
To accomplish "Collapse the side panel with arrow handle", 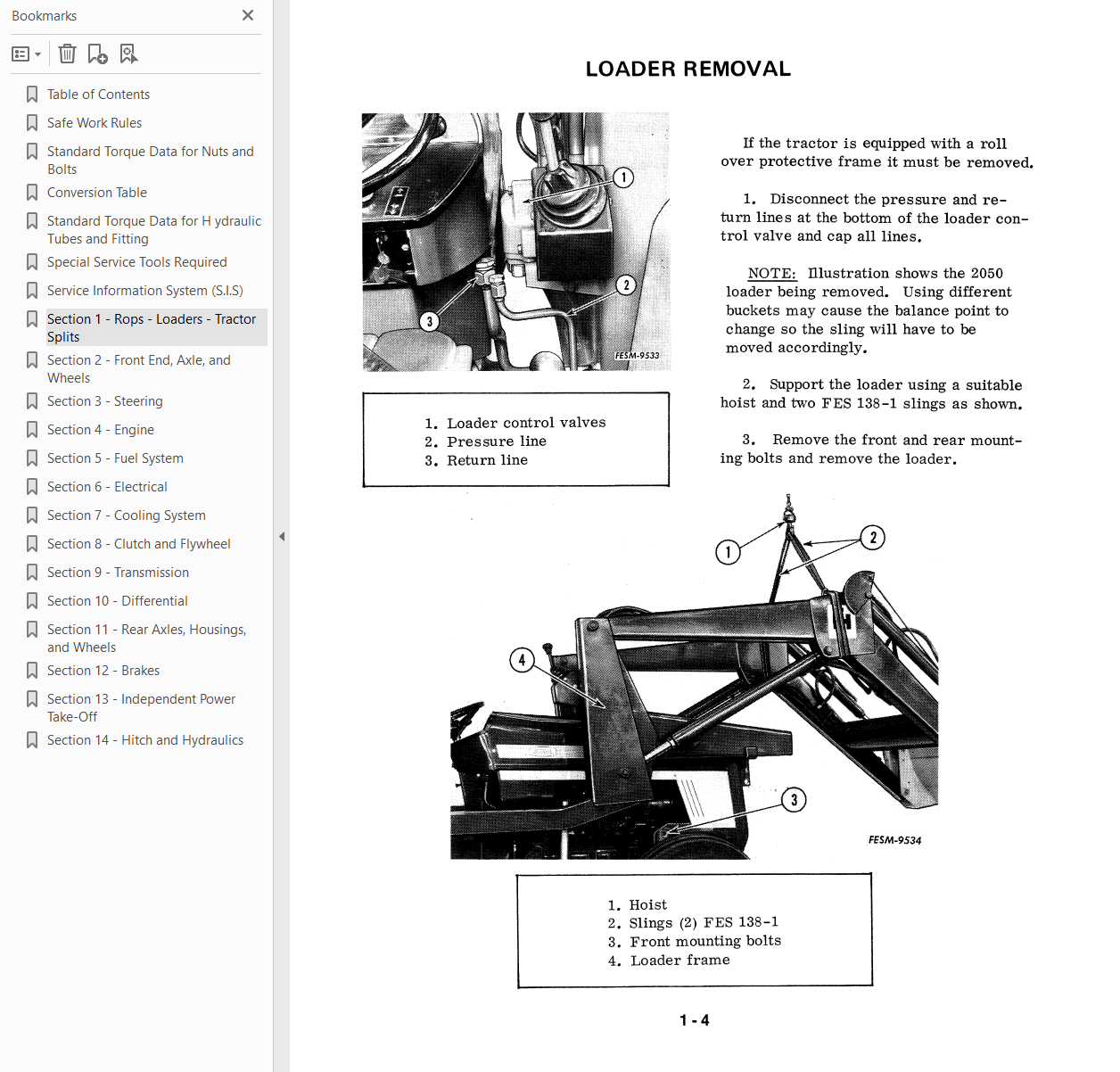I will point(282,537).
